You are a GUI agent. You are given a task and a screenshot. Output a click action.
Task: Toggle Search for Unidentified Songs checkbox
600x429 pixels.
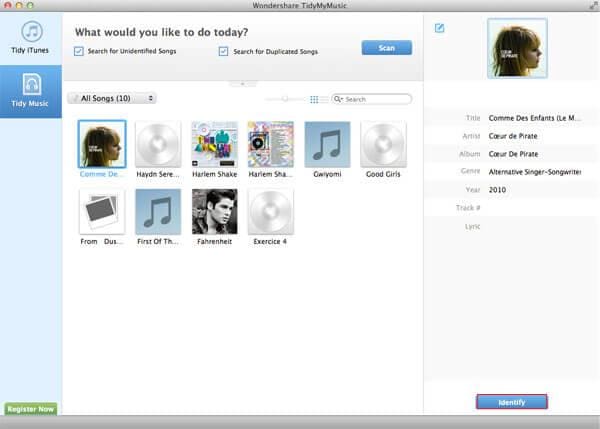pos(79,51)
